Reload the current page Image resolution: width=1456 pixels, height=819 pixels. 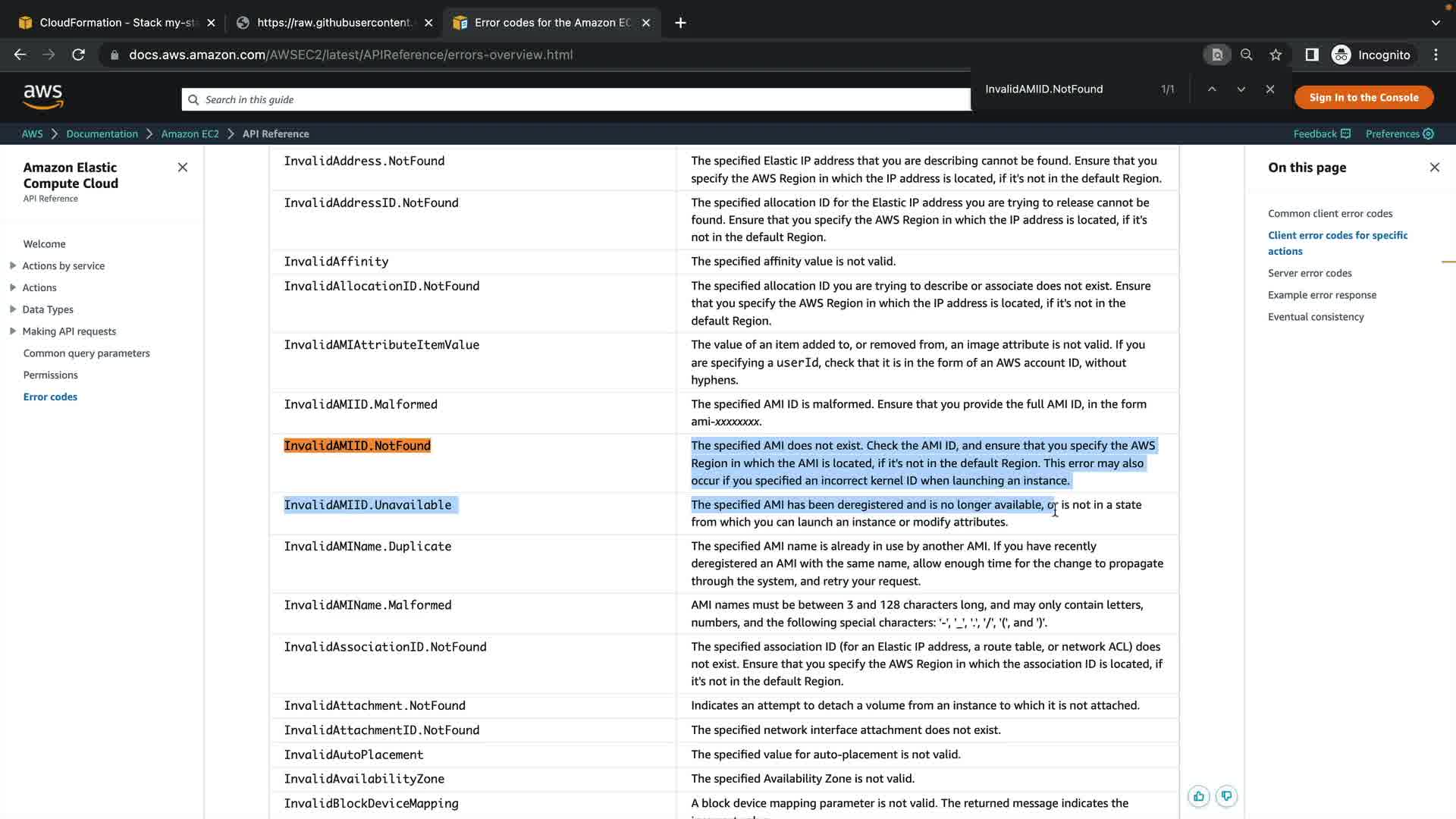78,55
